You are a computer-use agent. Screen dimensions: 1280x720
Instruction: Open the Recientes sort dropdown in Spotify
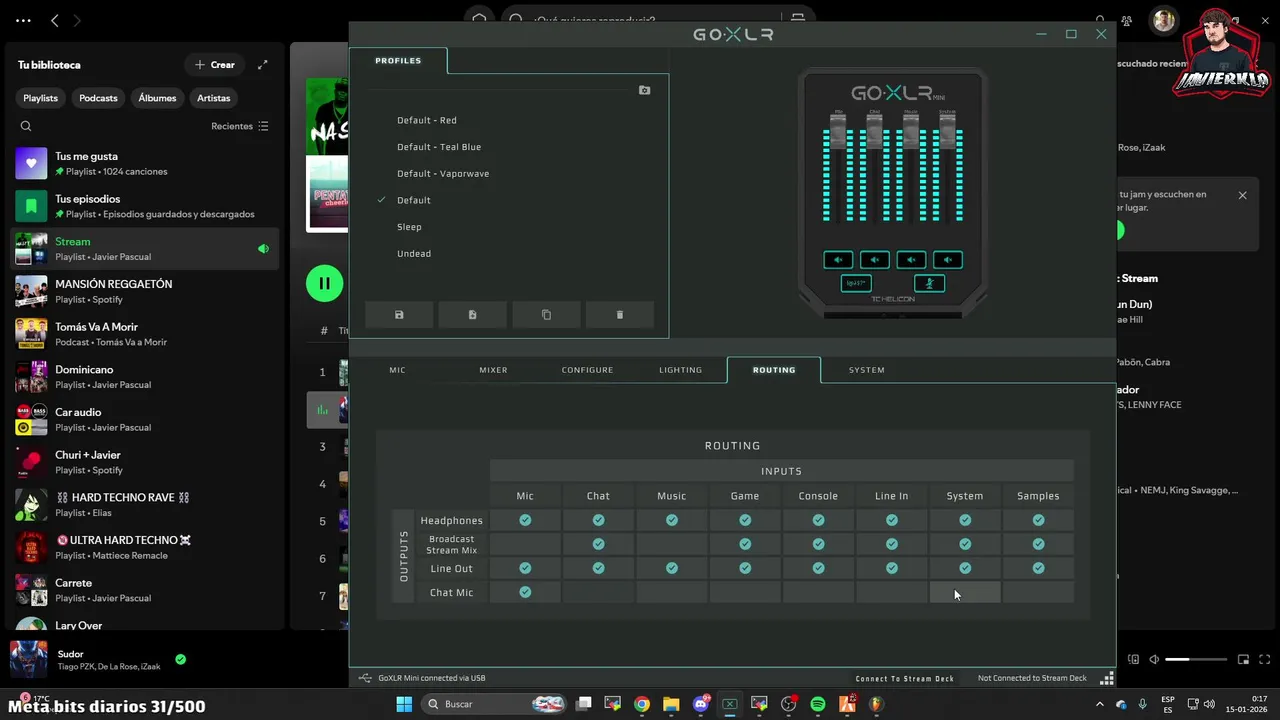point(240,126)
